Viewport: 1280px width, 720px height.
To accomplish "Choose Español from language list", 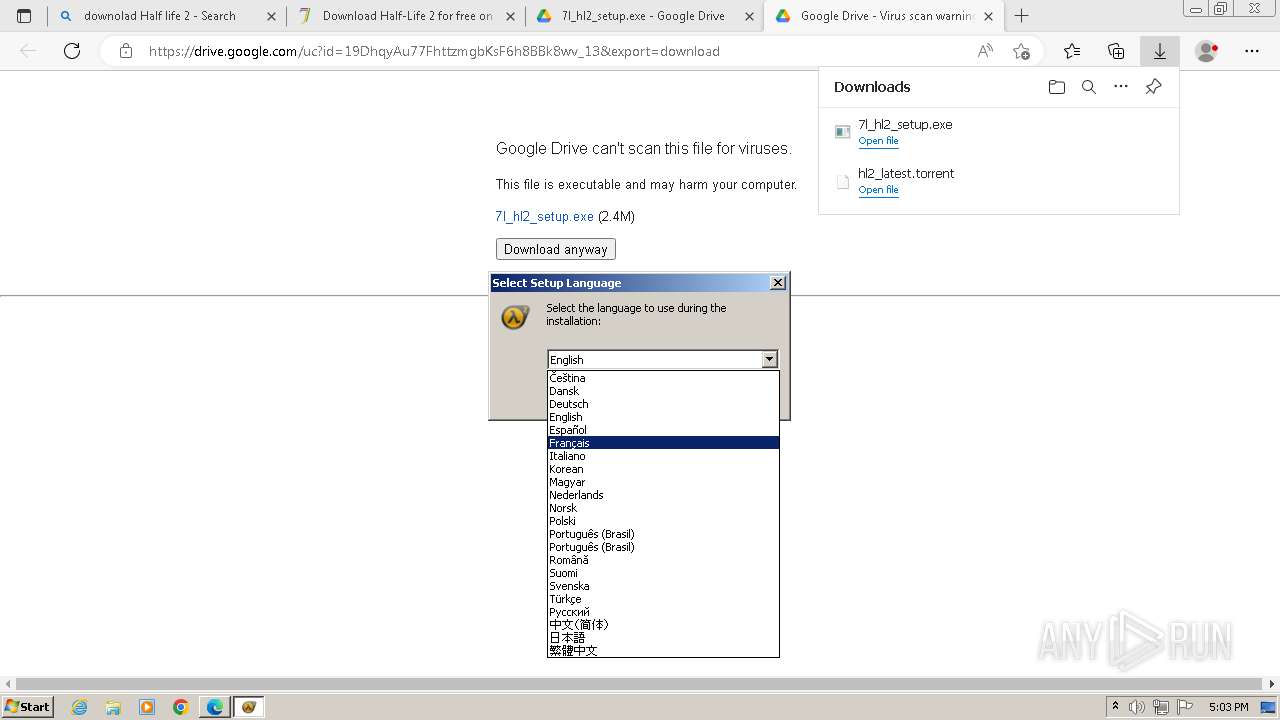I will tap(663, 430).
